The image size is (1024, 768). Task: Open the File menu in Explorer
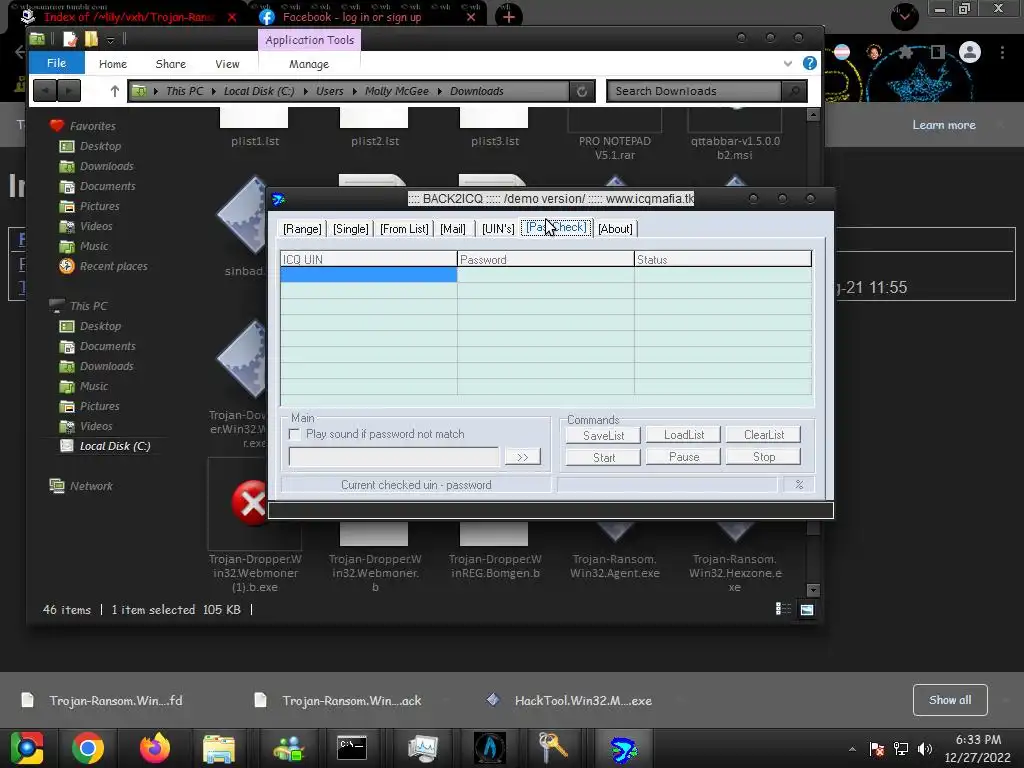point(56,63)
